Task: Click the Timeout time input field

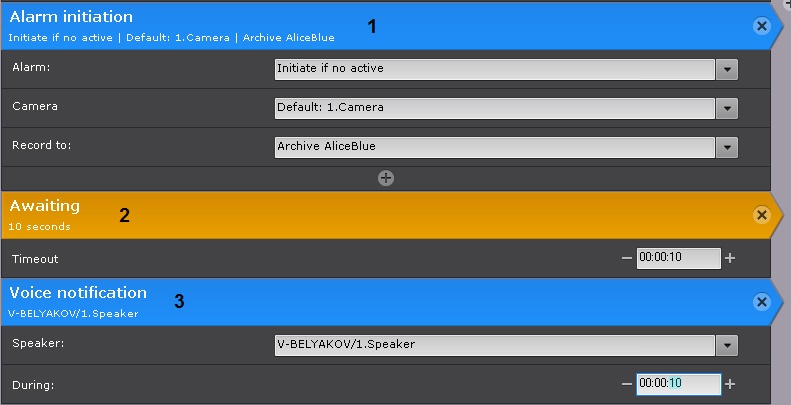Action: pos(678,258)
